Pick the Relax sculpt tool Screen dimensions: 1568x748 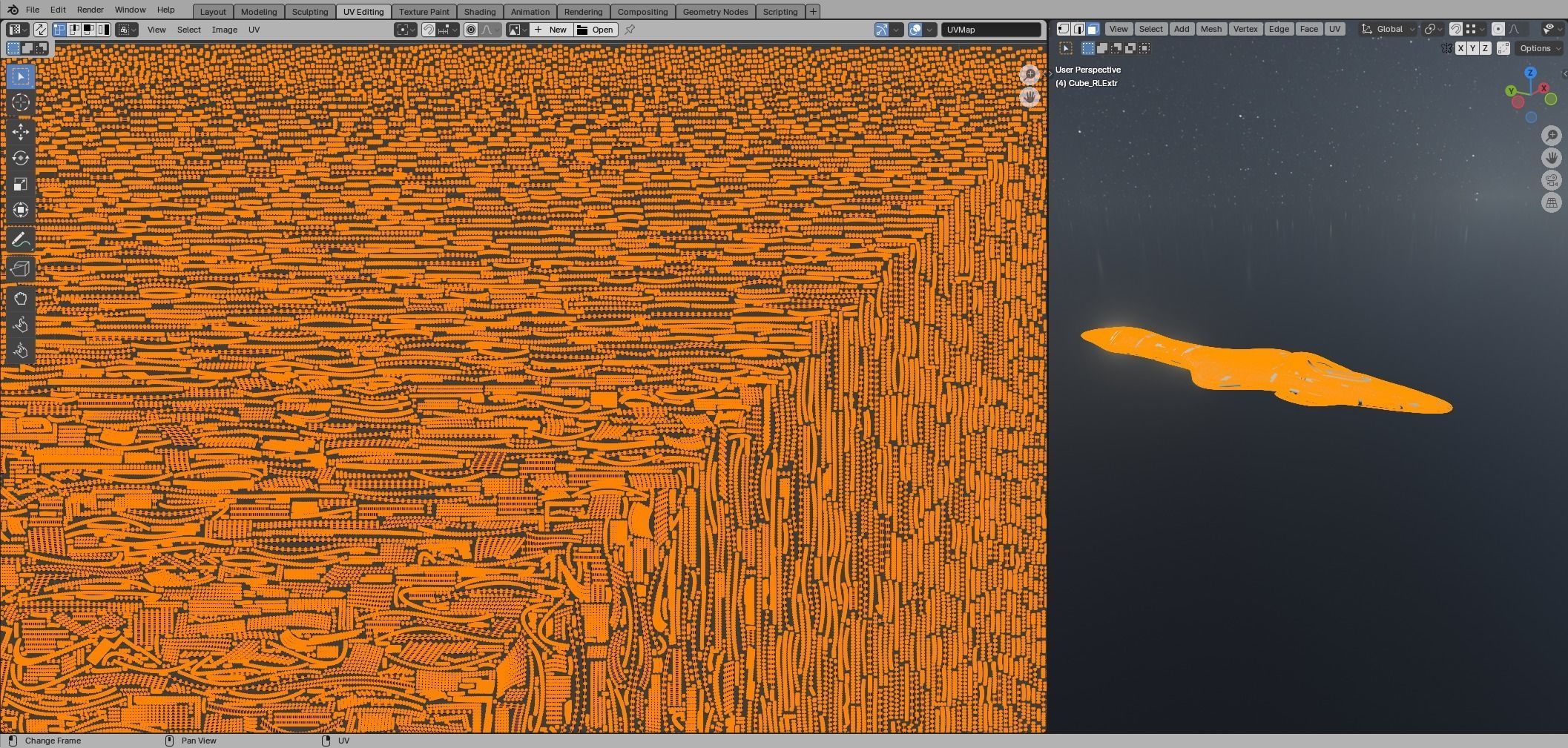click(21, 325)
